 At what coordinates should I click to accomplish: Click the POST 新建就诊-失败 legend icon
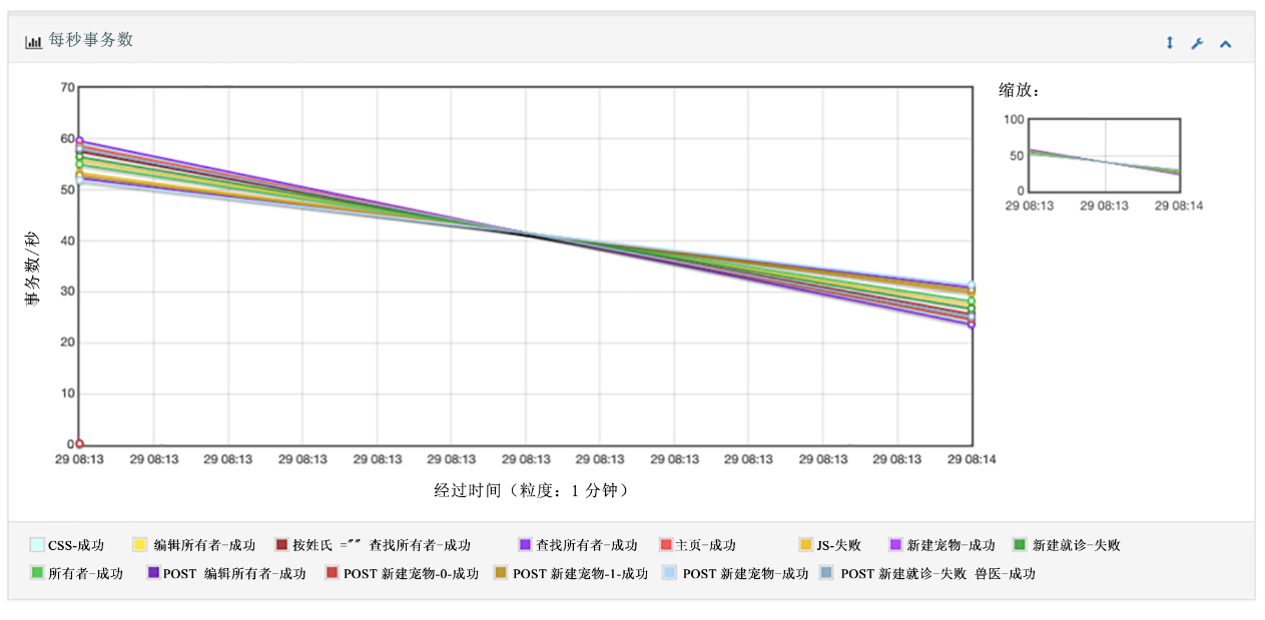pyautogui.click(x=826, y=574)
